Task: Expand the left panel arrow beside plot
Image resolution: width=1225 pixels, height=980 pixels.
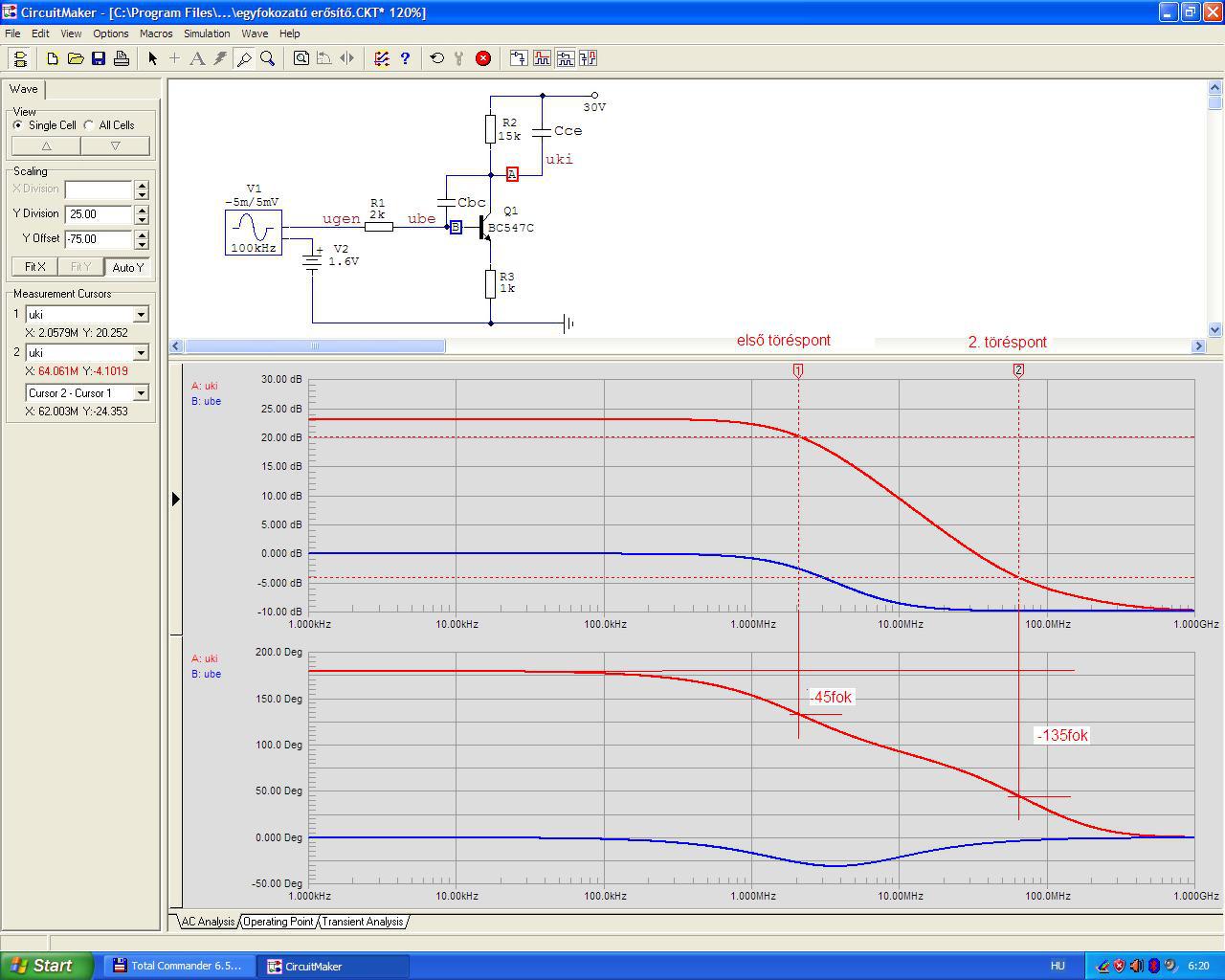Action: 175,499
